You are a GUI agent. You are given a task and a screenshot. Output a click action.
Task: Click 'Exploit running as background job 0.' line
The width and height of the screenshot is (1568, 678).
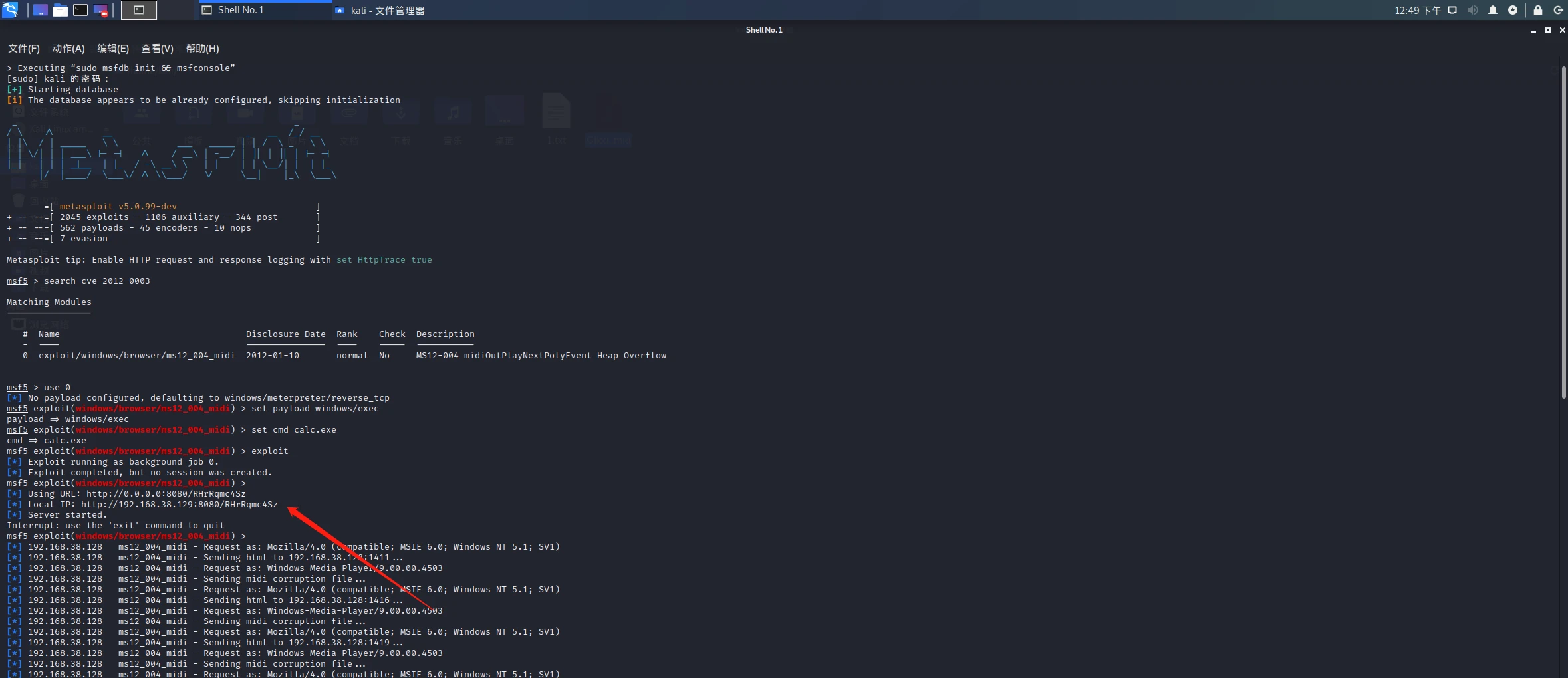[113, 462]
